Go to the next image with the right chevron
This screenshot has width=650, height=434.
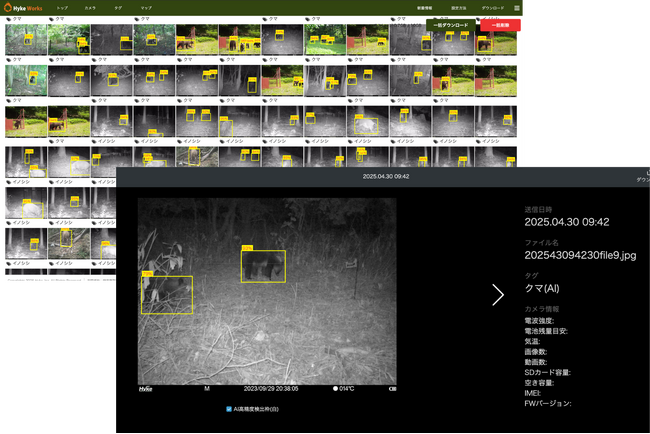(498, 294)
